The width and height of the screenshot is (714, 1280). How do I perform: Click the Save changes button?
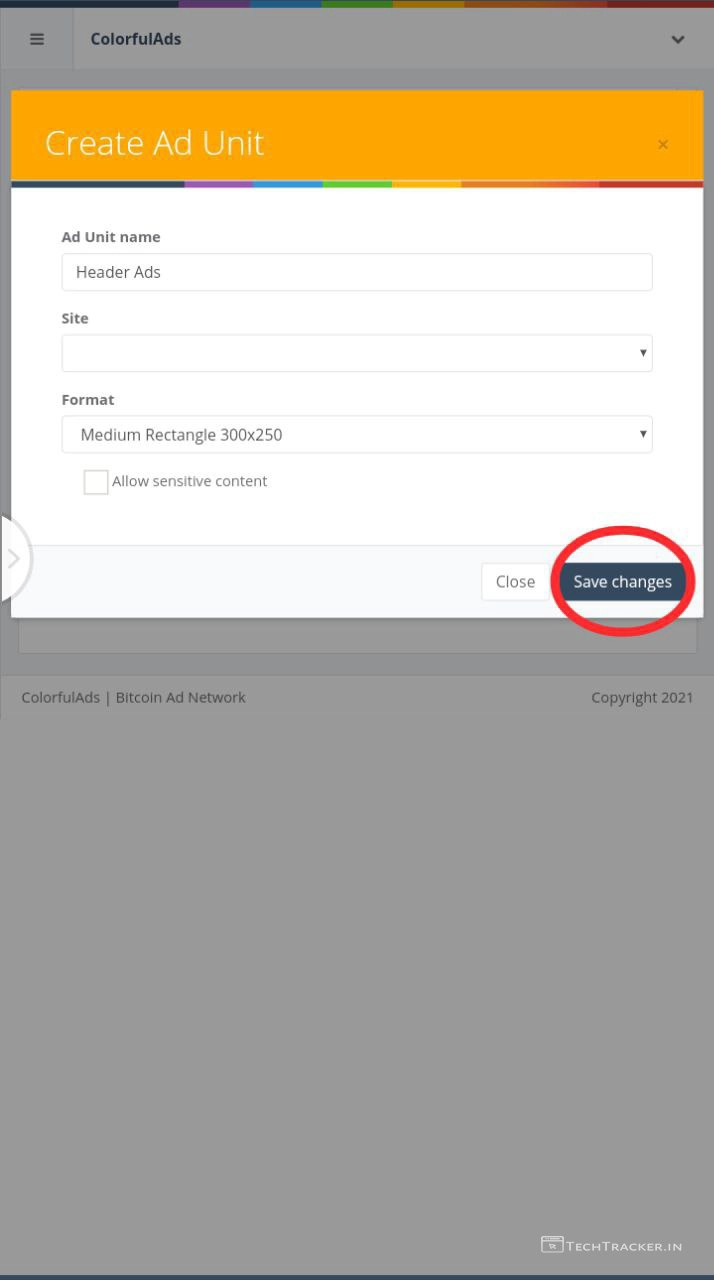point(622,582)
